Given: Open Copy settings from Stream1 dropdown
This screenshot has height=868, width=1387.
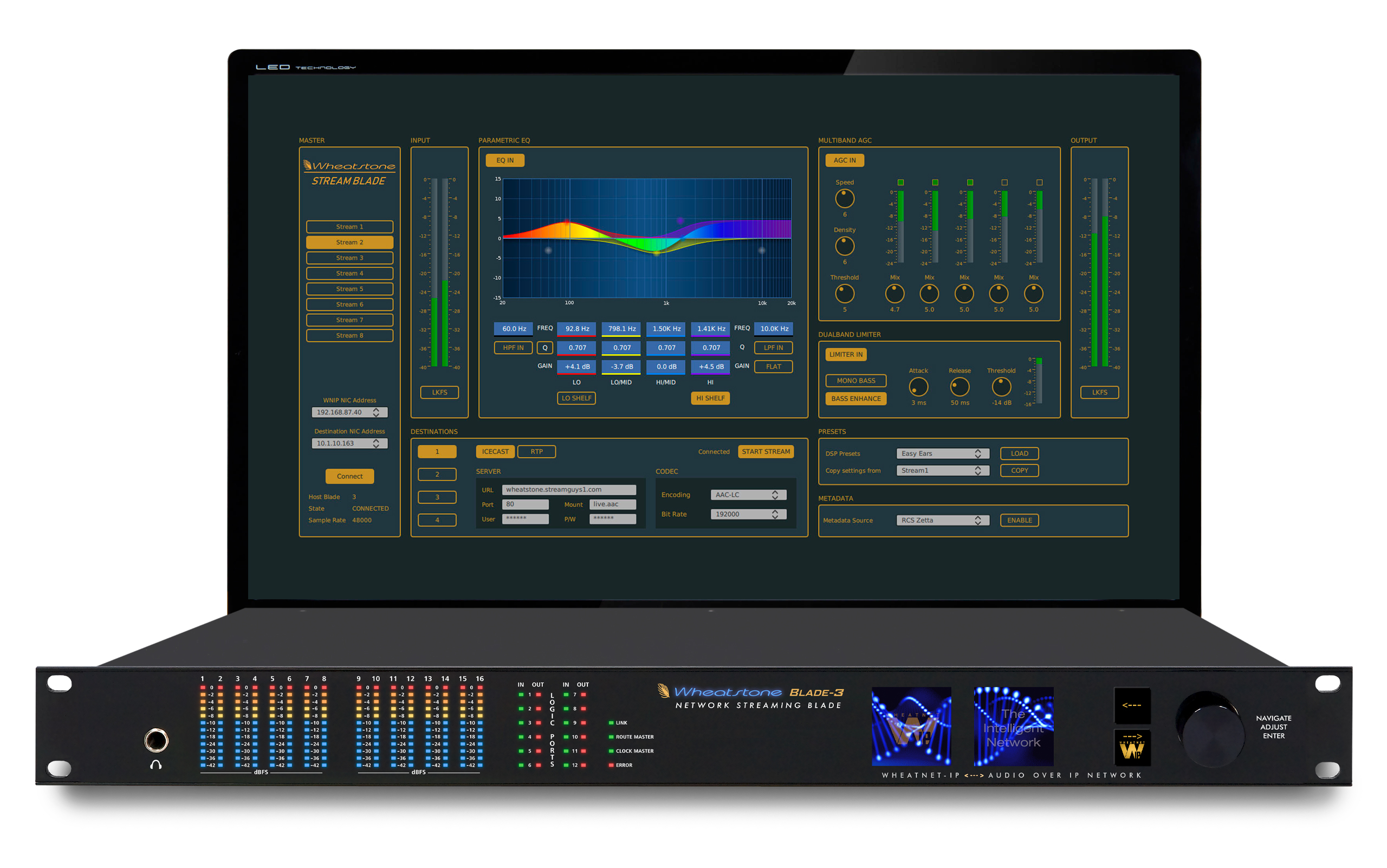Looking at the screenshot, I should [943, 470].
